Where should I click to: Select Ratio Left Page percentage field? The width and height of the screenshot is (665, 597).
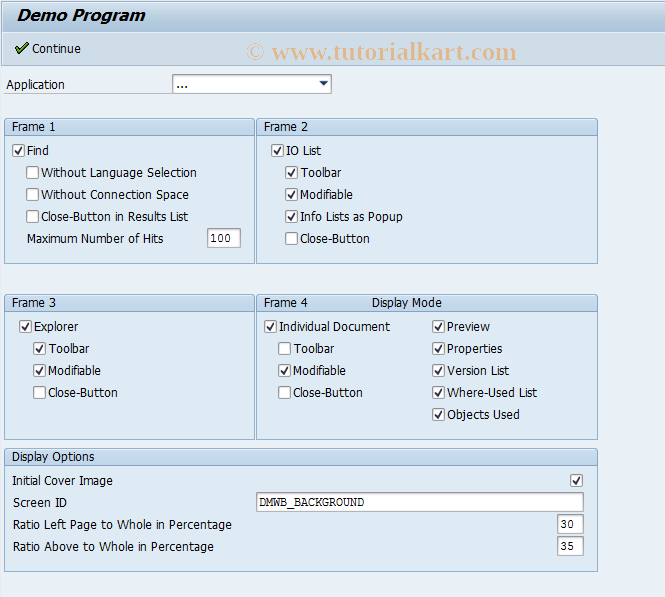click(570, 524)
